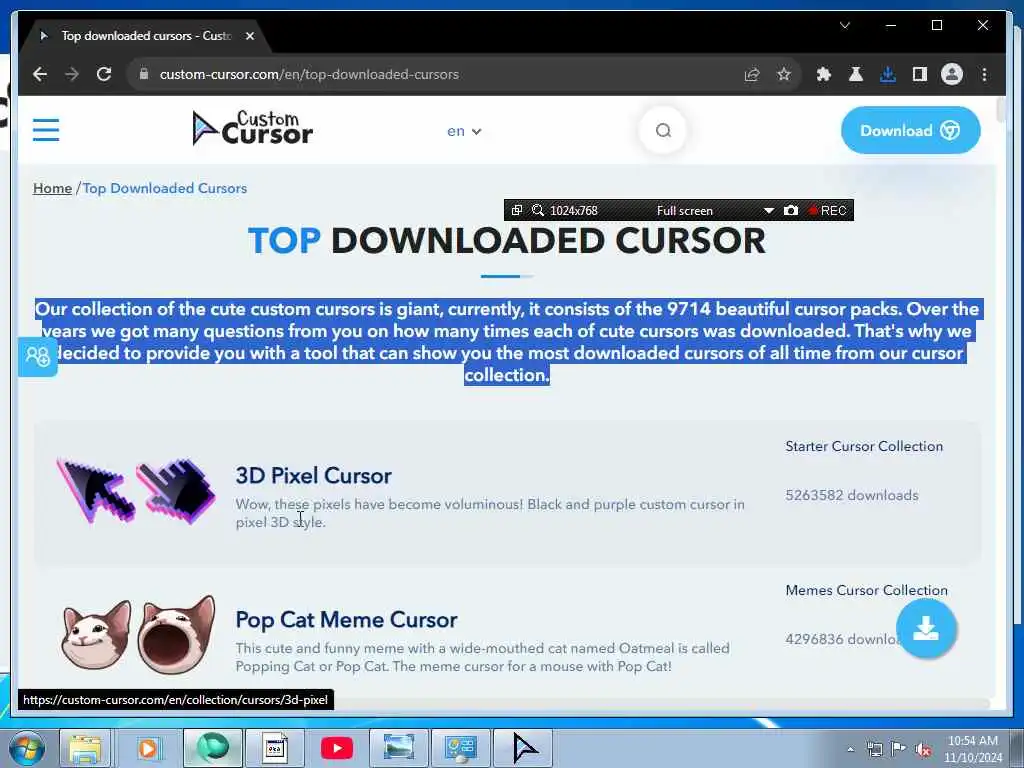Click the 3D Pixel cursor thumbnail
Screen dimensions: 1024x768
(136, 491)
